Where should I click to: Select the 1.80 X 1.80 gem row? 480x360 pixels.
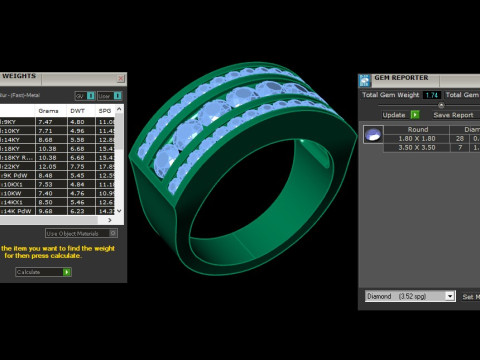coord(432,139)
